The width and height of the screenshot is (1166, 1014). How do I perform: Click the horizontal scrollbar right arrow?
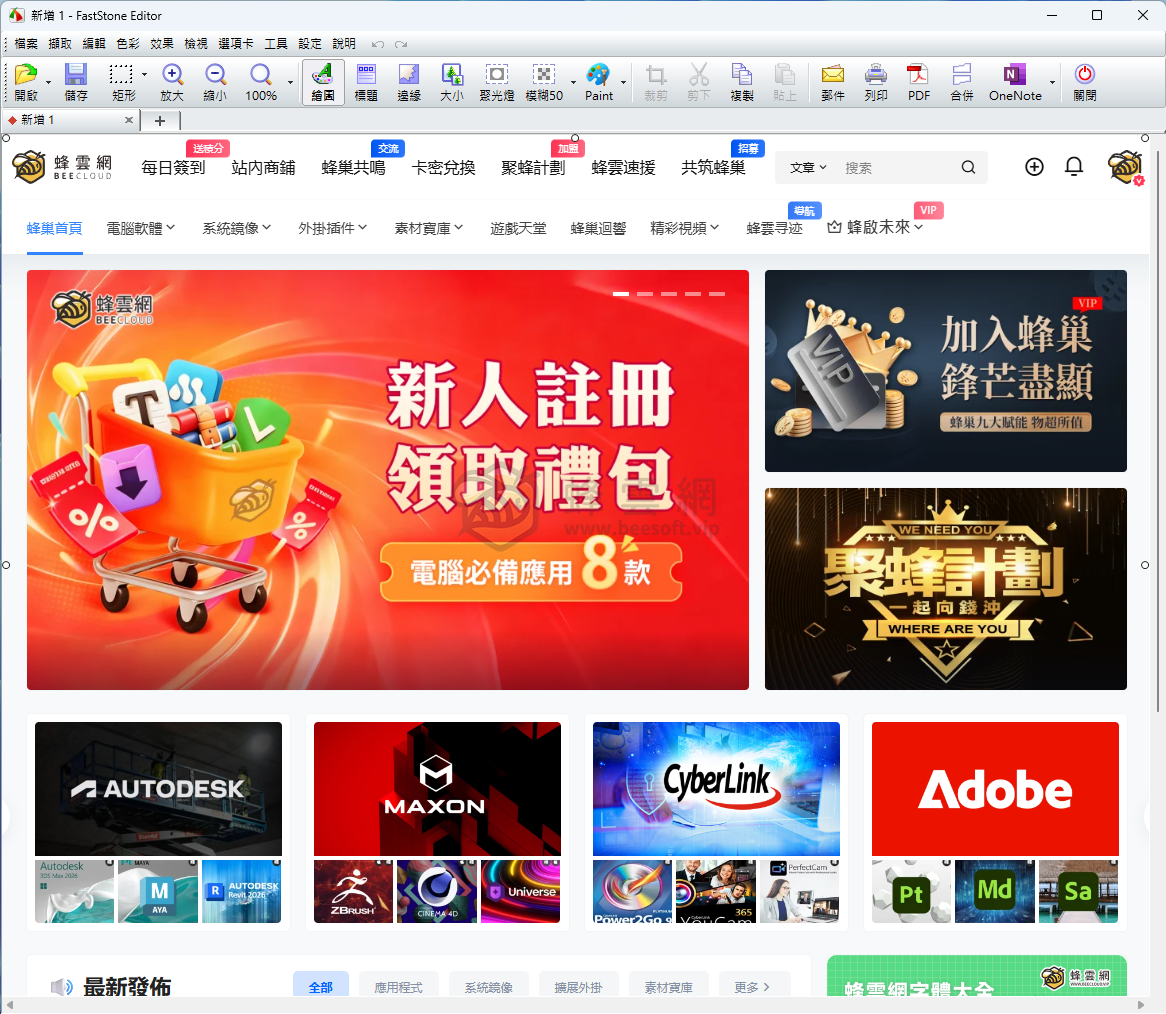1141,1005
